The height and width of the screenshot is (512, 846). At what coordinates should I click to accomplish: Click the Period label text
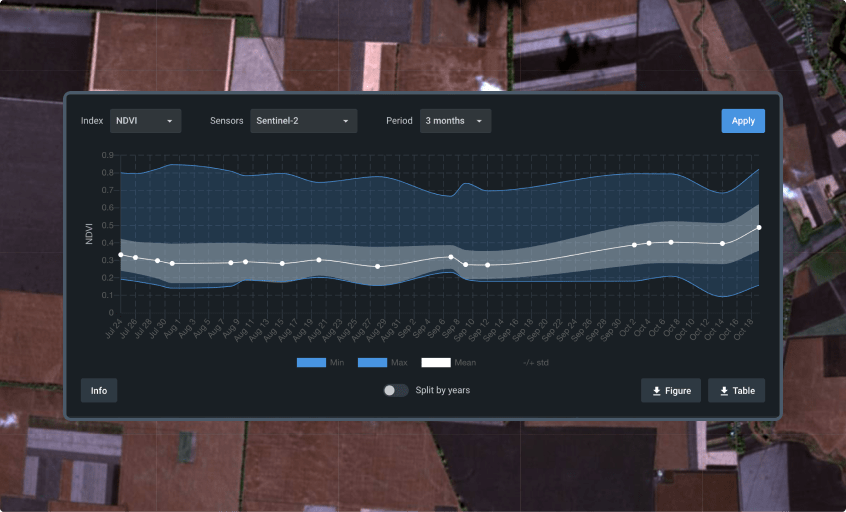(399, 121)
